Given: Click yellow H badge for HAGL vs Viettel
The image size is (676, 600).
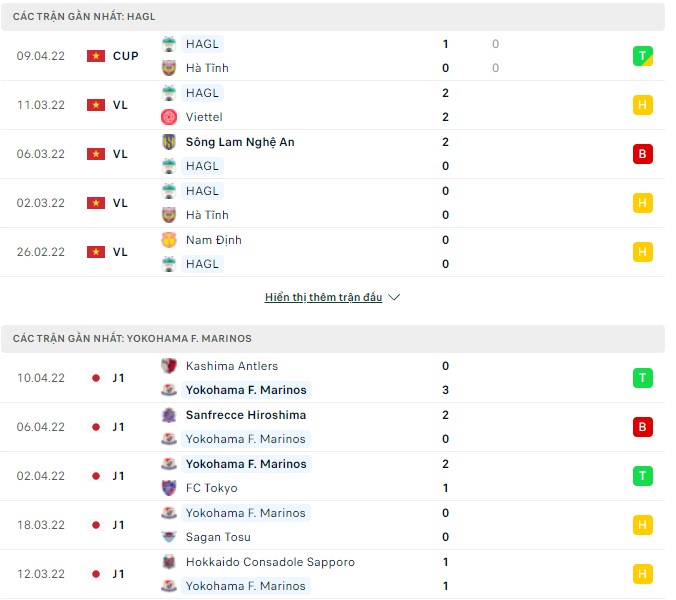Looking at the screenshot, I should click(x=643, y=105).
